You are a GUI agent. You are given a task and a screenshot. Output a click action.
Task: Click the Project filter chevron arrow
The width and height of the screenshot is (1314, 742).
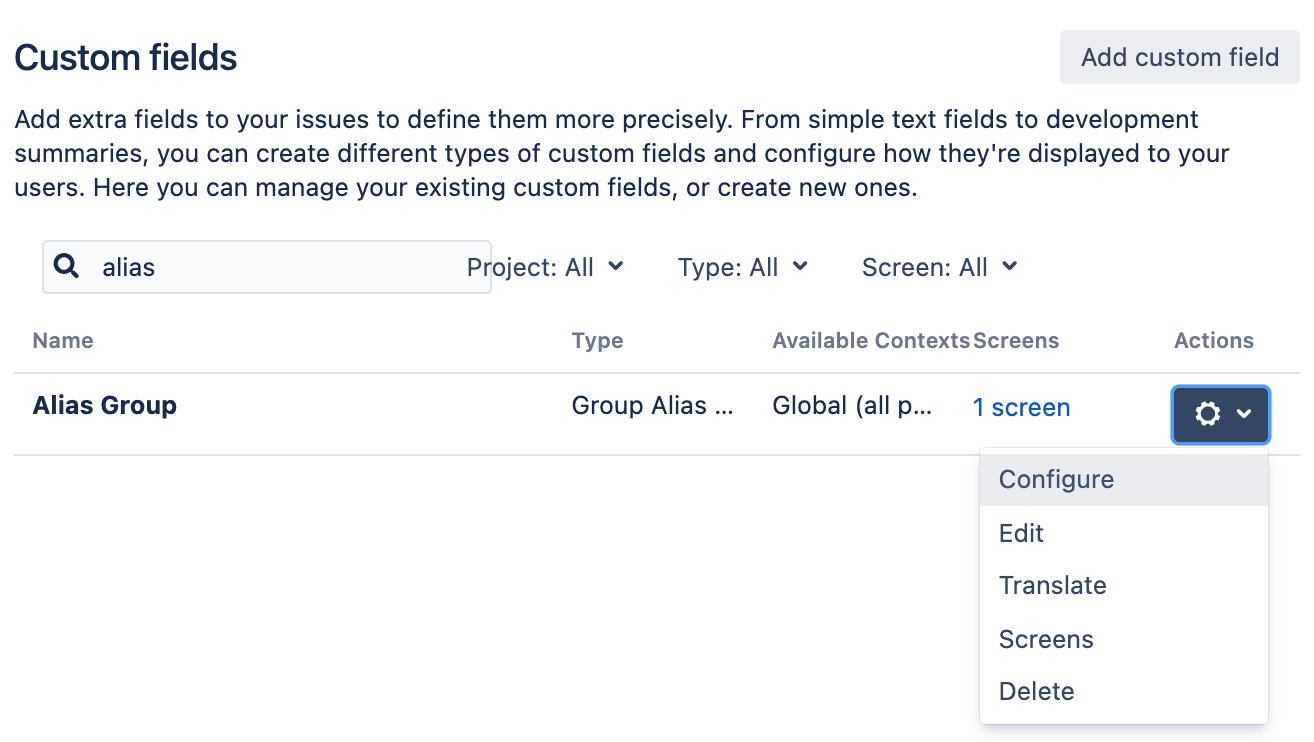click(x=618, y=267)
